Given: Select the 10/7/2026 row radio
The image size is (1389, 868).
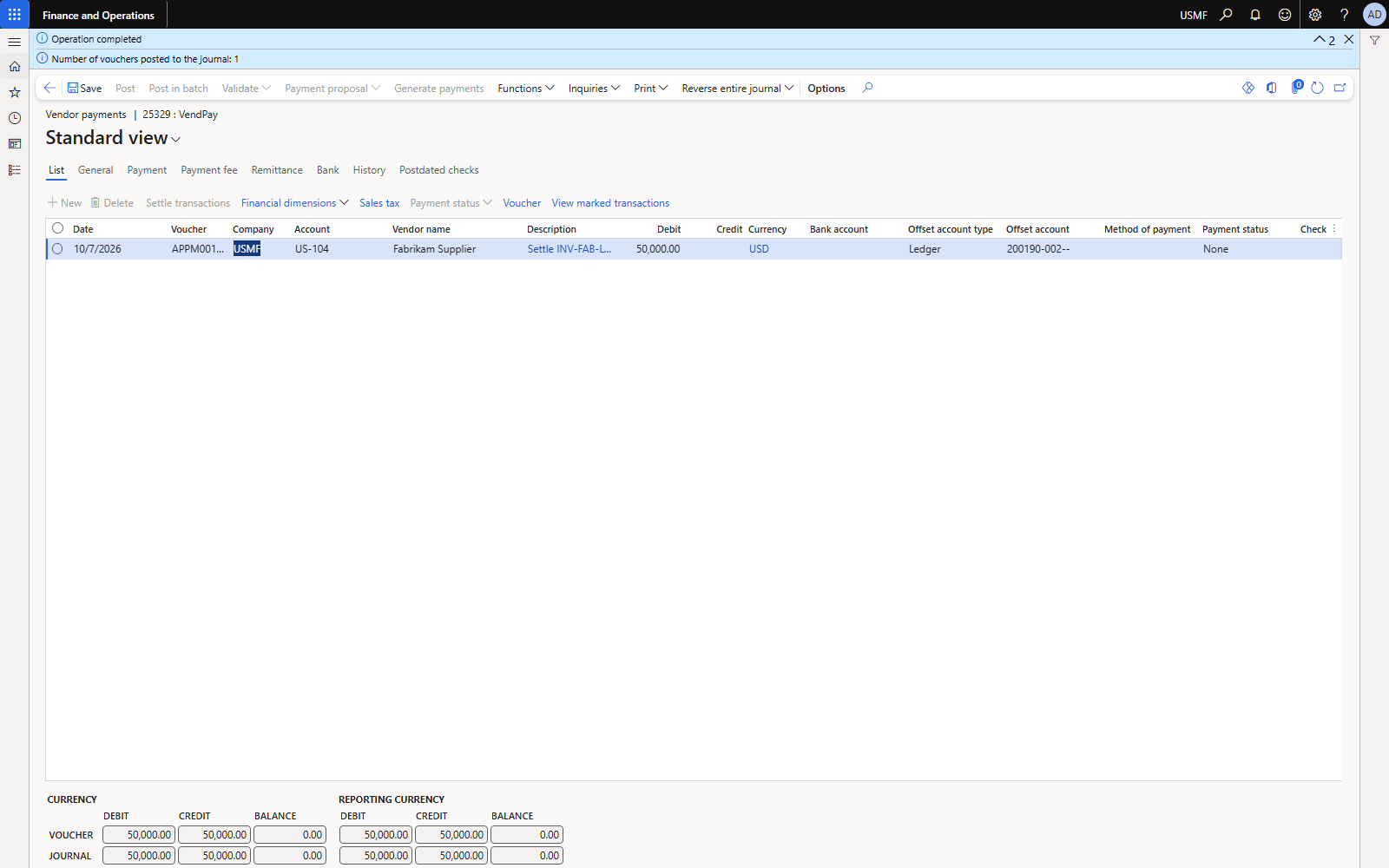Looking at the screenshot, I should coord(57,248).
